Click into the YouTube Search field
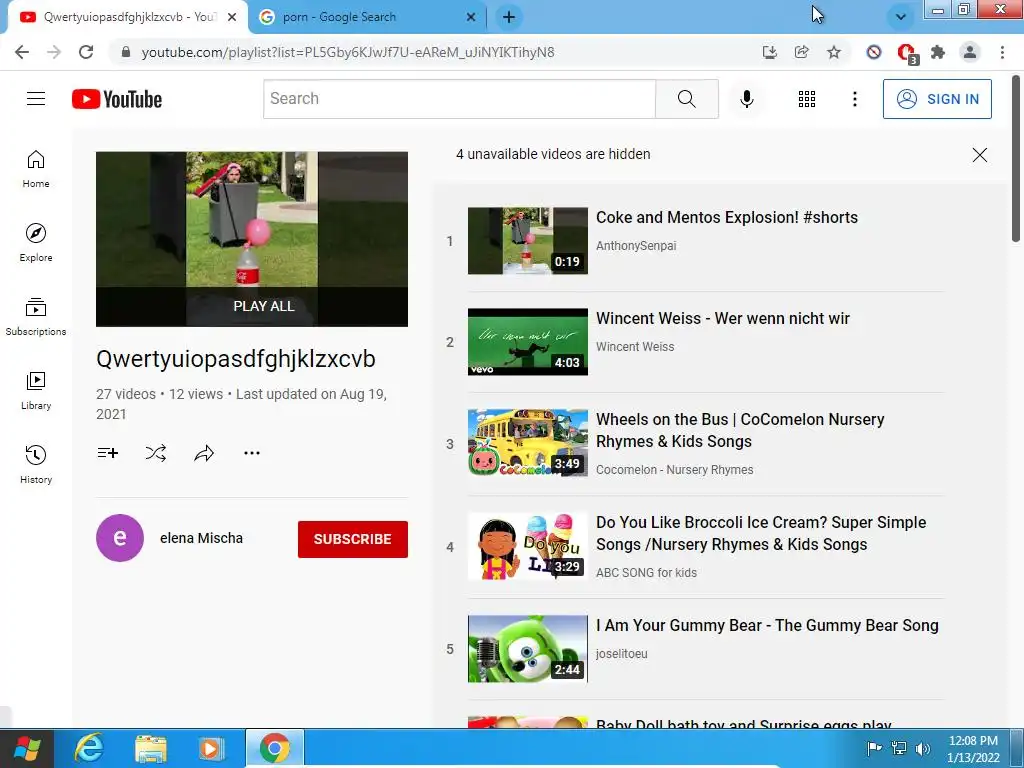This screenshot has height=768, width=1024. 460,99
